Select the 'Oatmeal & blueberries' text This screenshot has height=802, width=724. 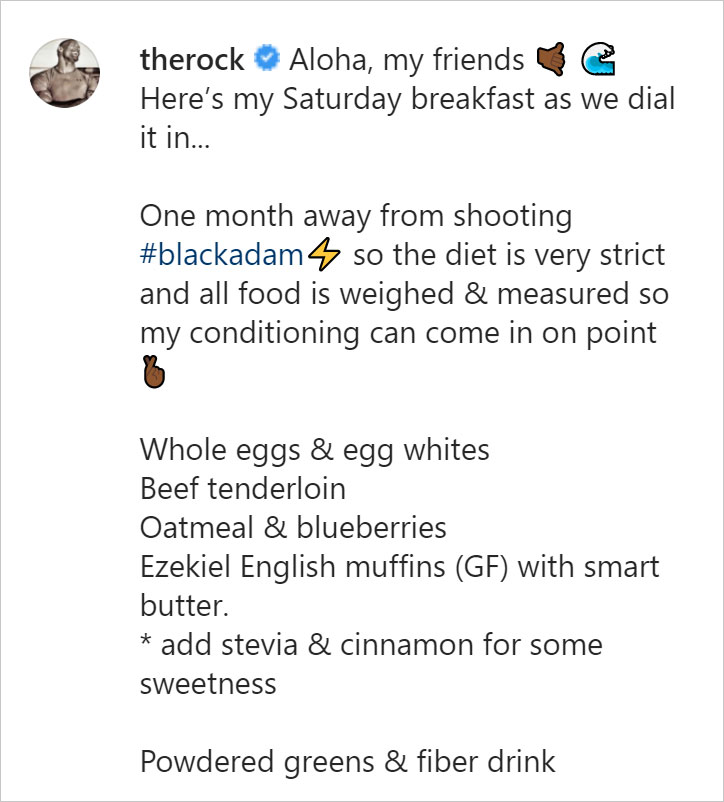point(278,527)
